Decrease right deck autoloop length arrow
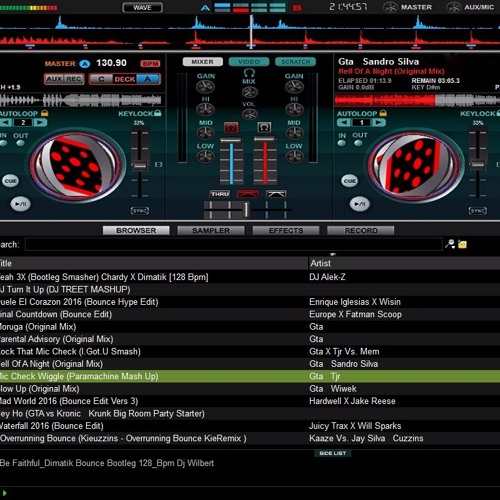The width and height of the screenshot is (500, 500). pos(344,122)
